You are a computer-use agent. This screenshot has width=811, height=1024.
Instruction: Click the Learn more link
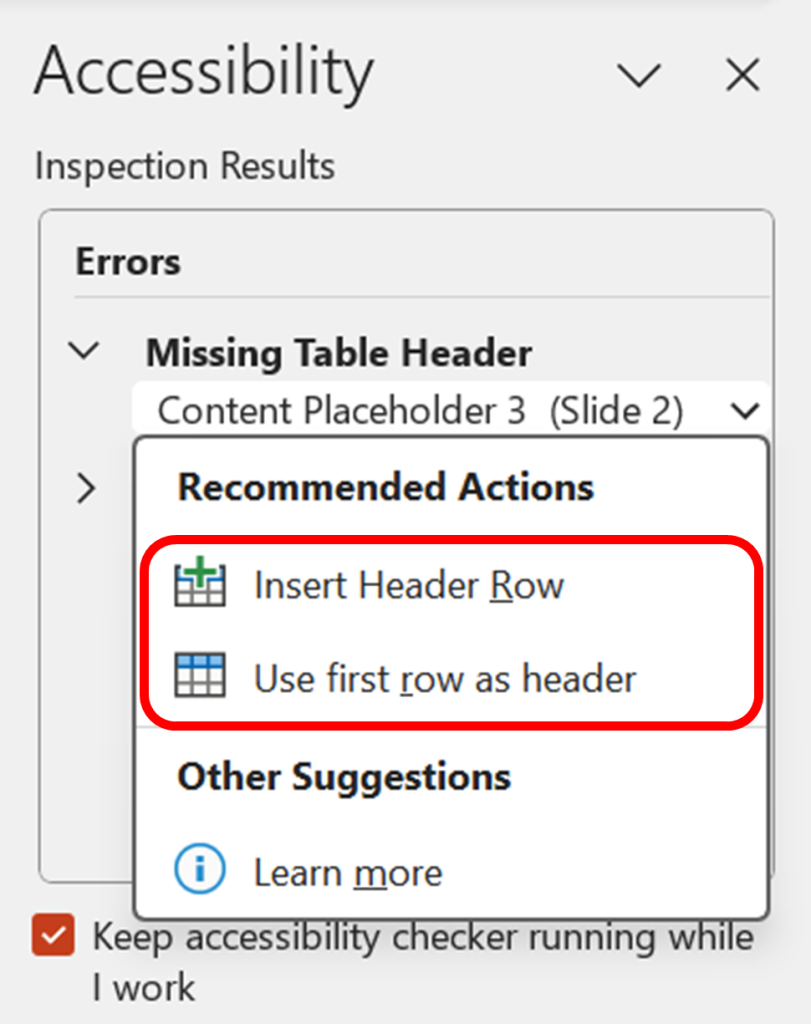345,870
